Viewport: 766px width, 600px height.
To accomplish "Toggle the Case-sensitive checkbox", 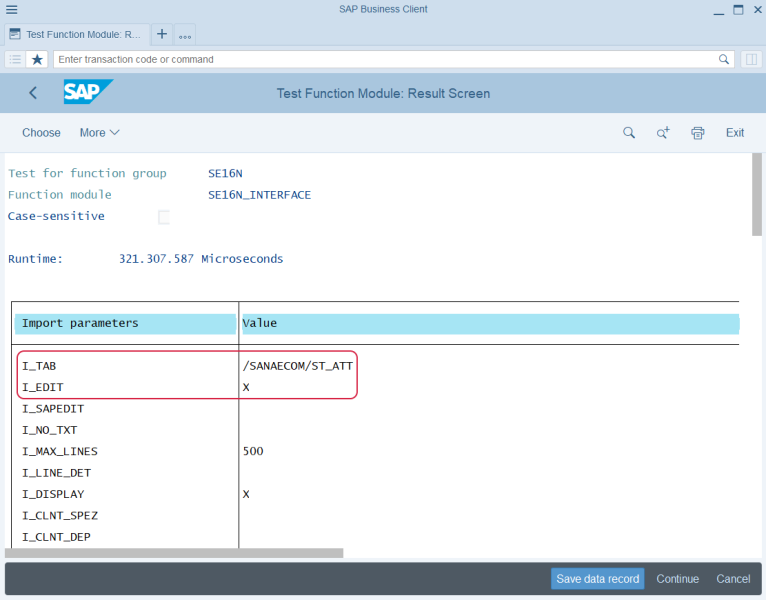I will point(164,217).
